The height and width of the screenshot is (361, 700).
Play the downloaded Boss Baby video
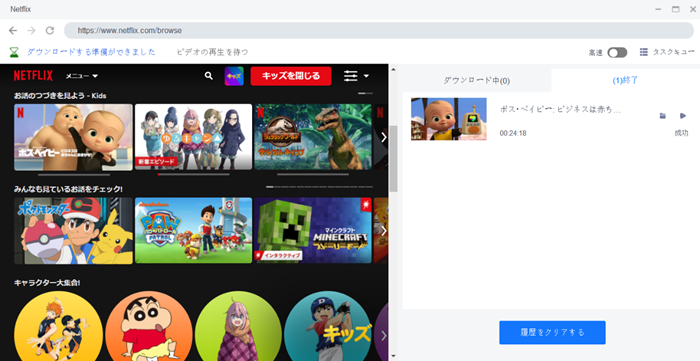(x=683, y=116)
